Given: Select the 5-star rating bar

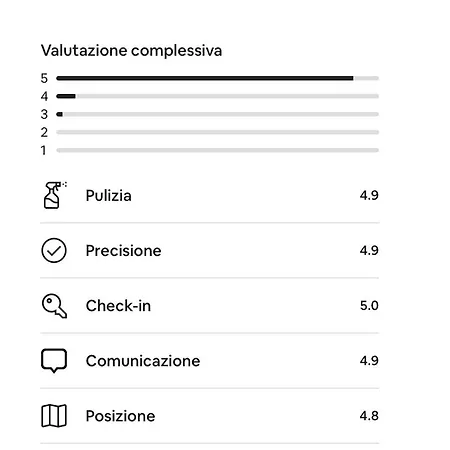Looking at the screenshot, I should [x=218, y=78].
